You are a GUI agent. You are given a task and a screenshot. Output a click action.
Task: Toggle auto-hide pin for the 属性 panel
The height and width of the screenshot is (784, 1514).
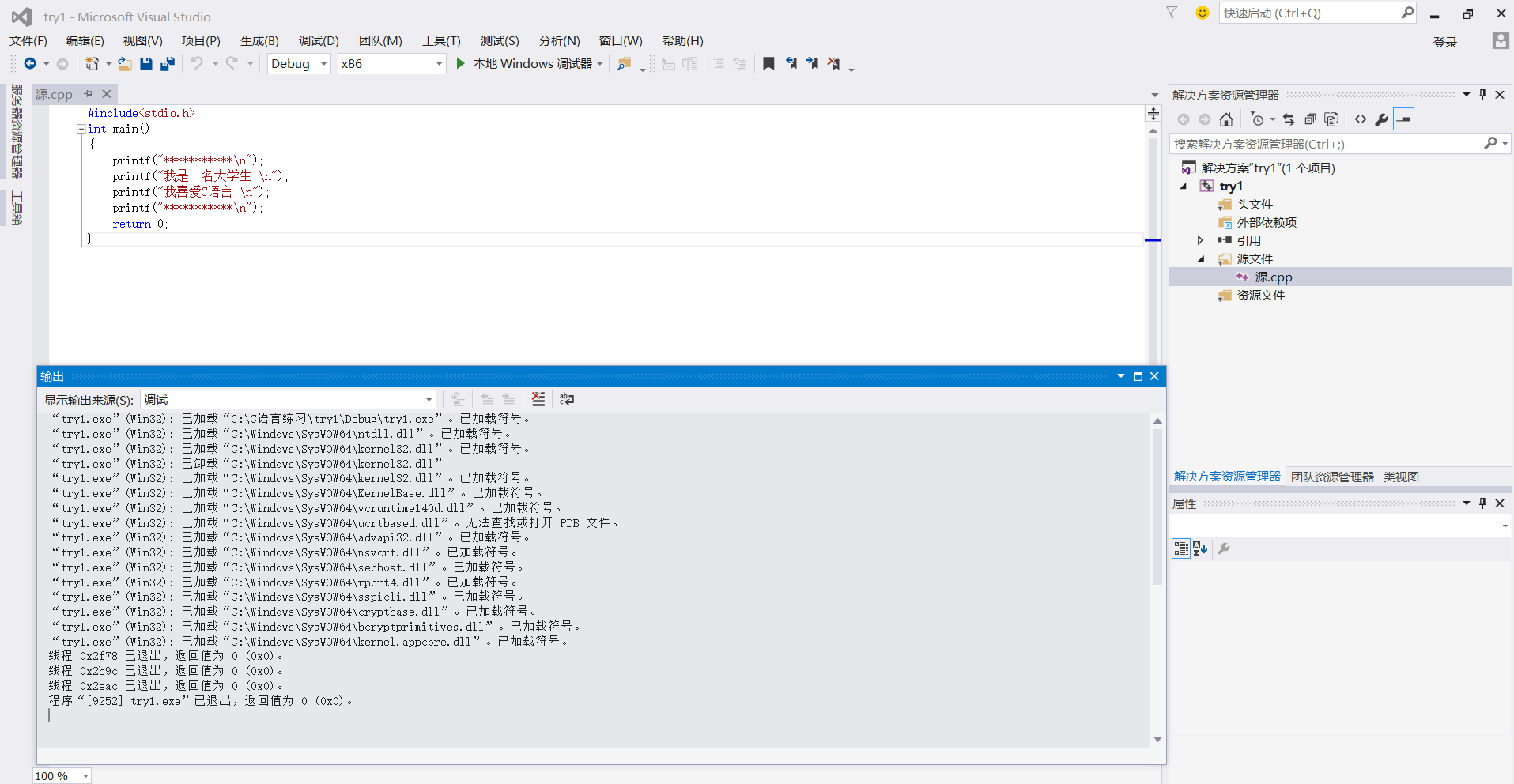point(1482,503)
